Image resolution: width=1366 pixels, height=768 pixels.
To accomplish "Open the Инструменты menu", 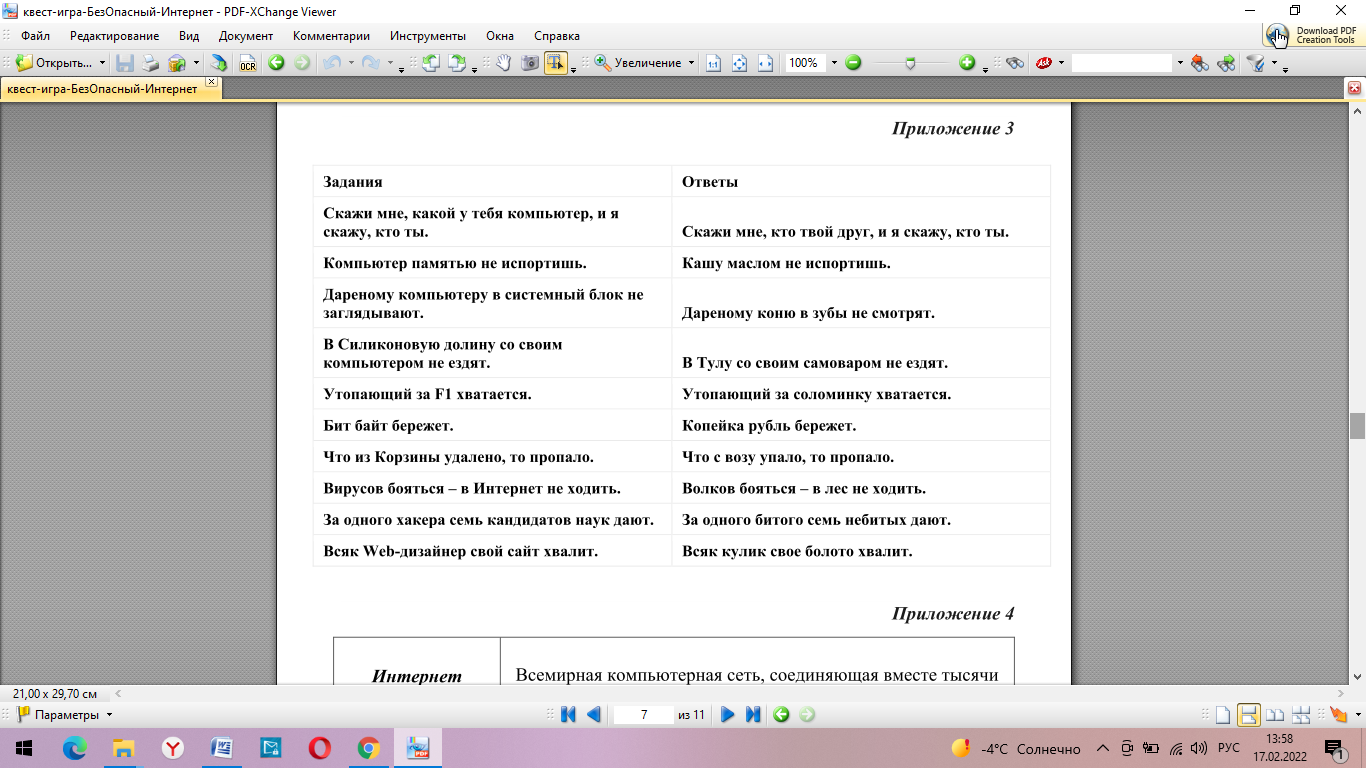I will 427,36.
